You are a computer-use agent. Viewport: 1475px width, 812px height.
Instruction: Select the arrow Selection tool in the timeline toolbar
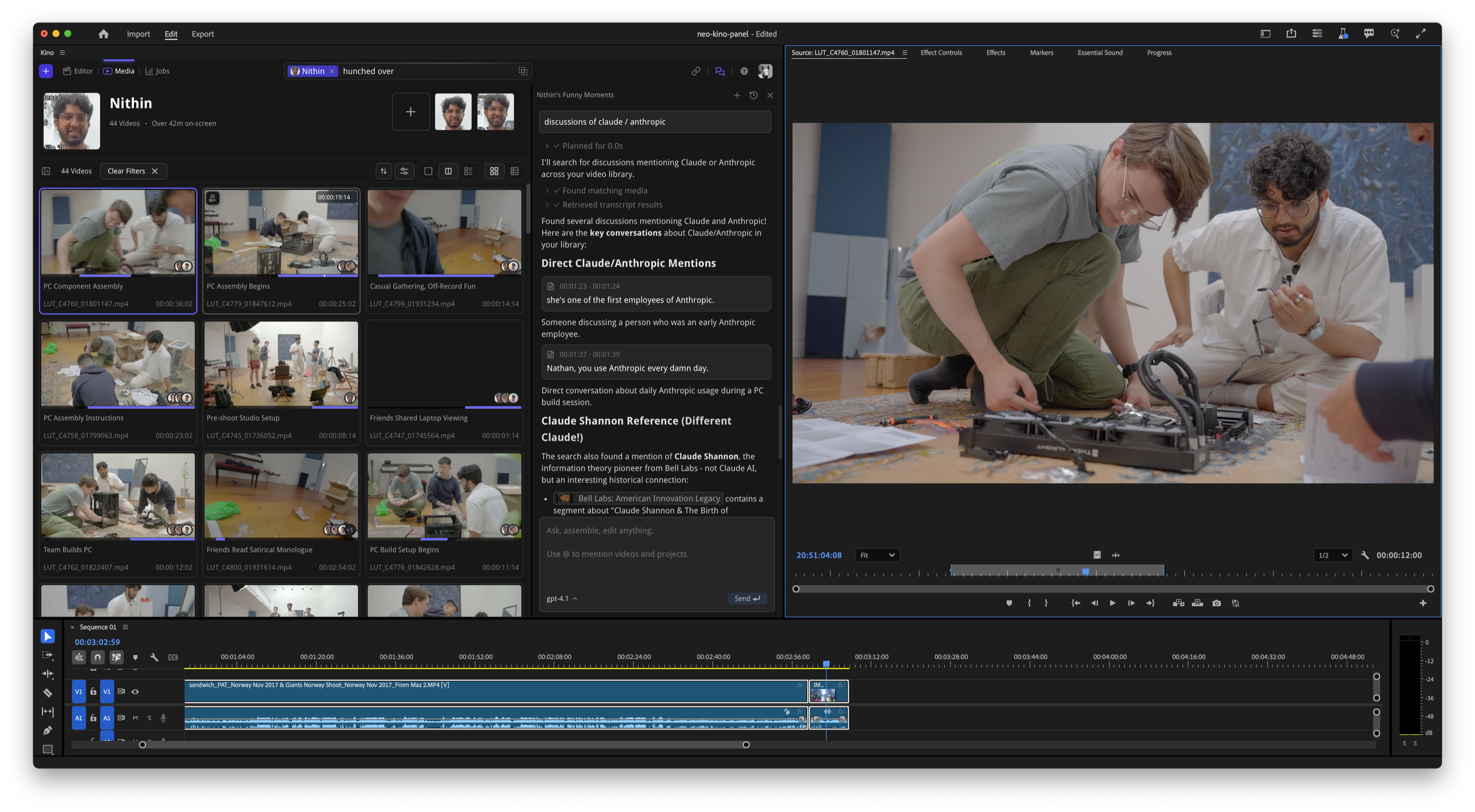pos(47,635)
